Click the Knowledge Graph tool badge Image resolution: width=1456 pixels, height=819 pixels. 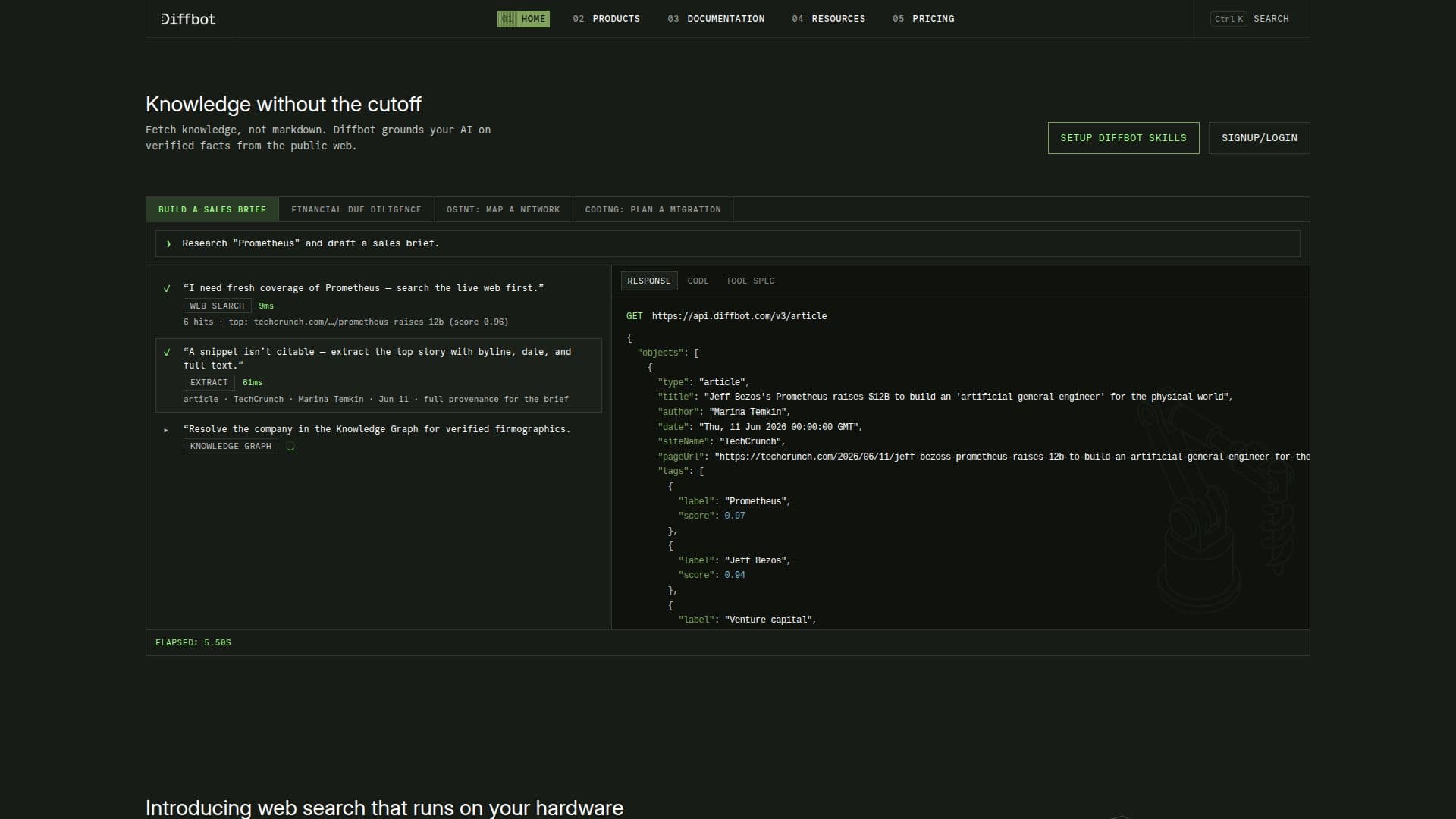(231, 447)
